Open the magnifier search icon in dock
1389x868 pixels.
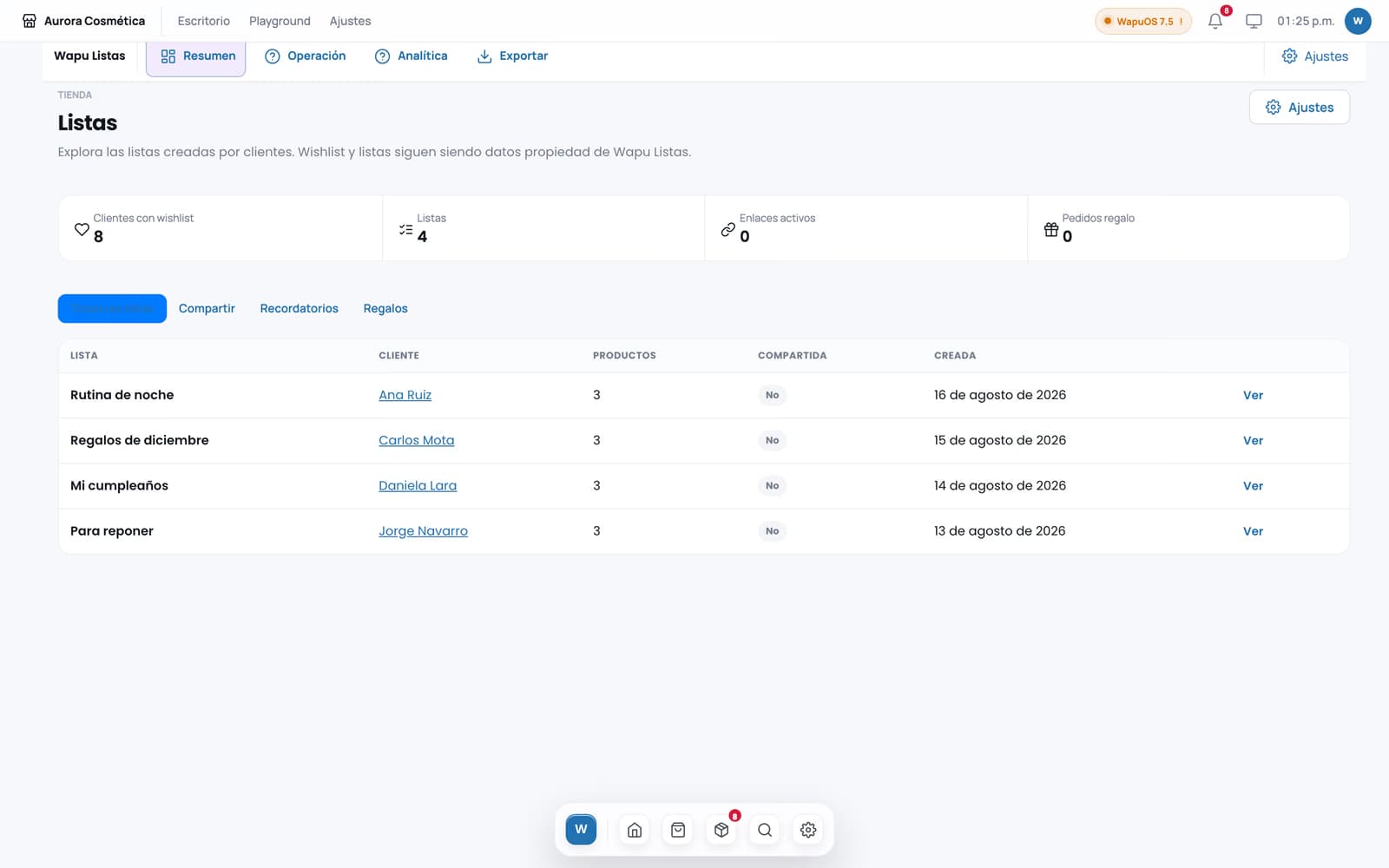(x=765, y=830)
